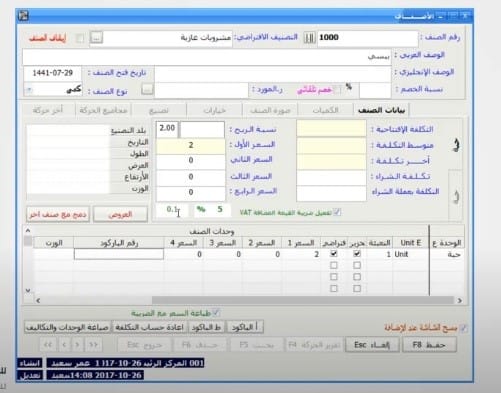The image size is (501, 393).
Task: Click VAT percentage field showing 5
Action: [x=212, y=210]
